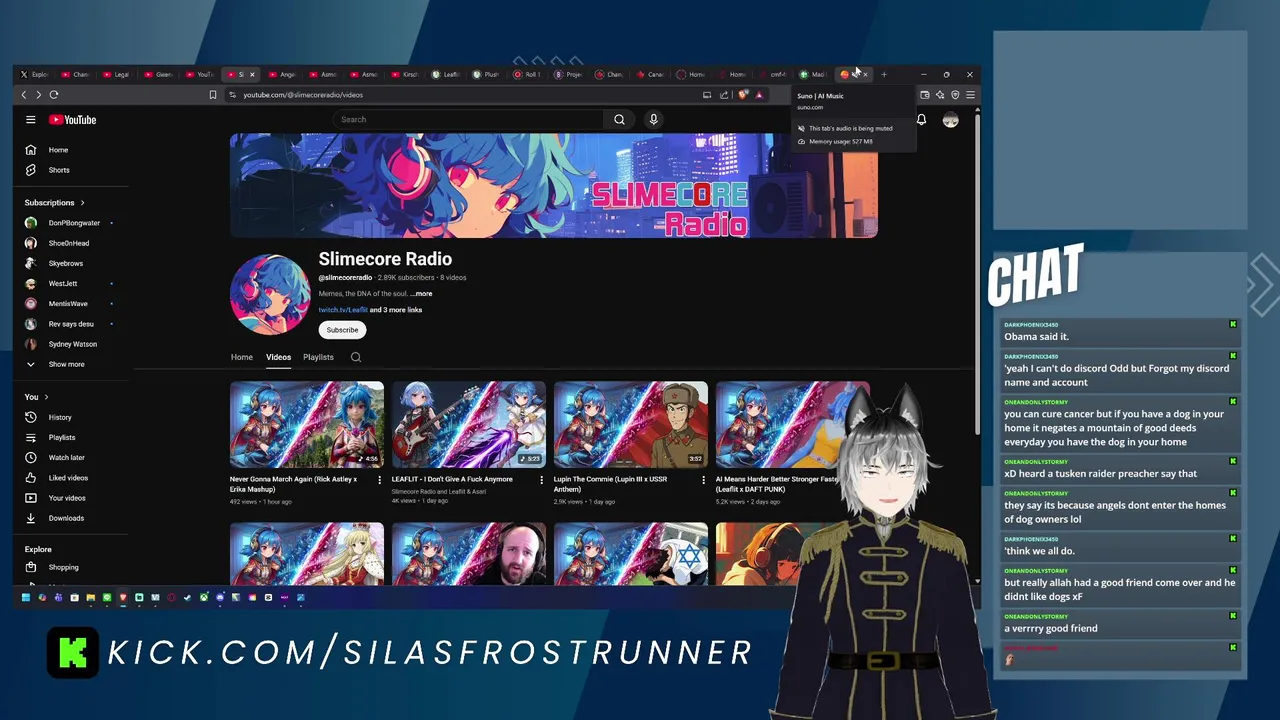Select the channel Videos tab

[278, 357]
